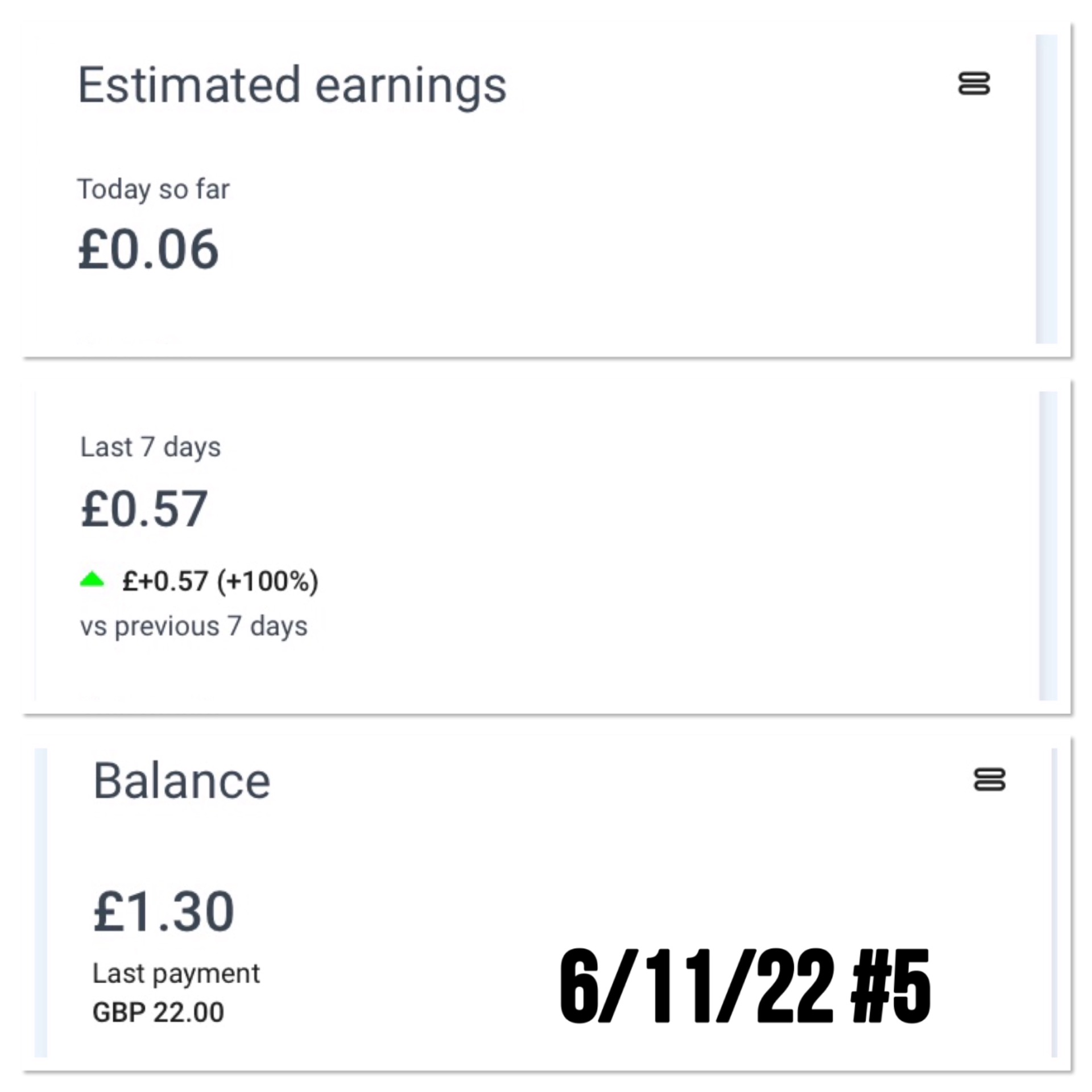Viewport: 1092px width, 1092px height.
Task: View the GBP 22.00 last payment
Action: click(158, 1012)
